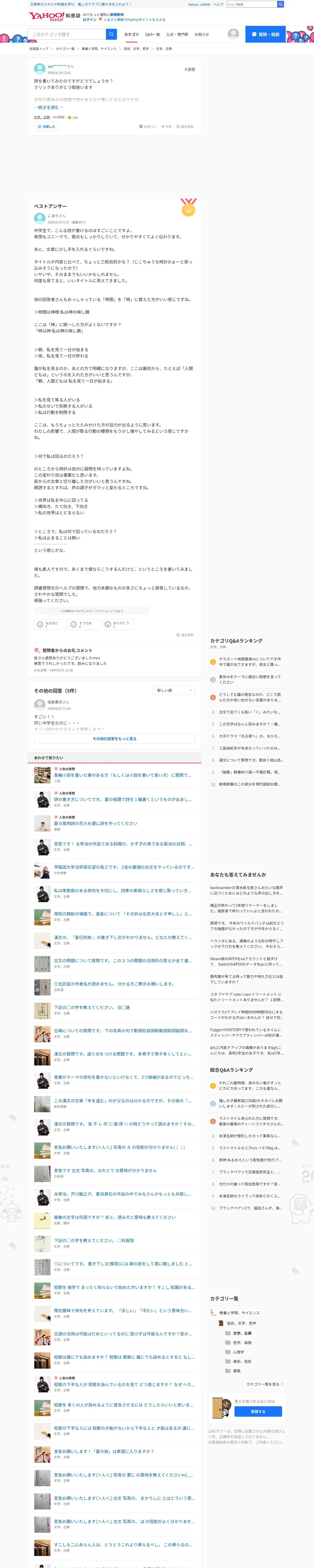Click the questioner's avatar yes********
Image resolution: width=314 pixels, height=1568 pixels.
[40, 69]
